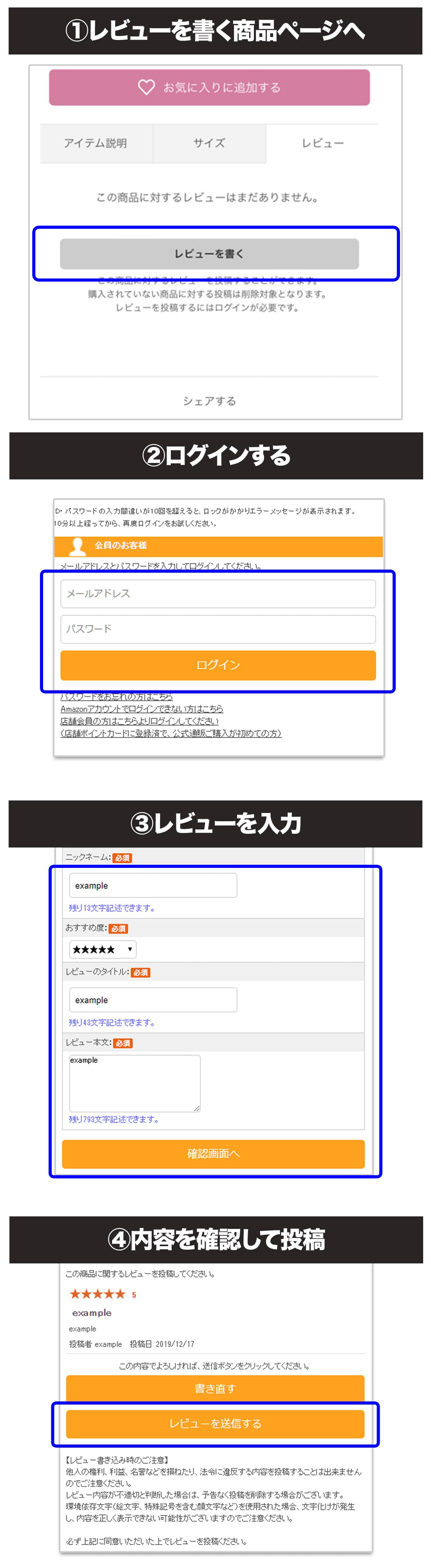Viewport: 431px width, 1568px height.
Task: Open the 店舗会員 login link
Action: [139, 721]
